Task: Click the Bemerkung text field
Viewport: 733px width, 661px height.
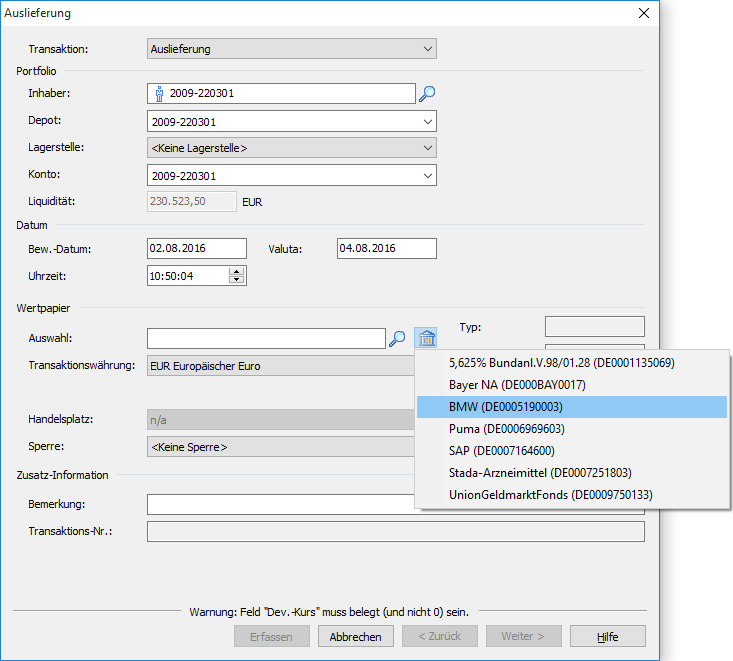Action: [280, 504]
